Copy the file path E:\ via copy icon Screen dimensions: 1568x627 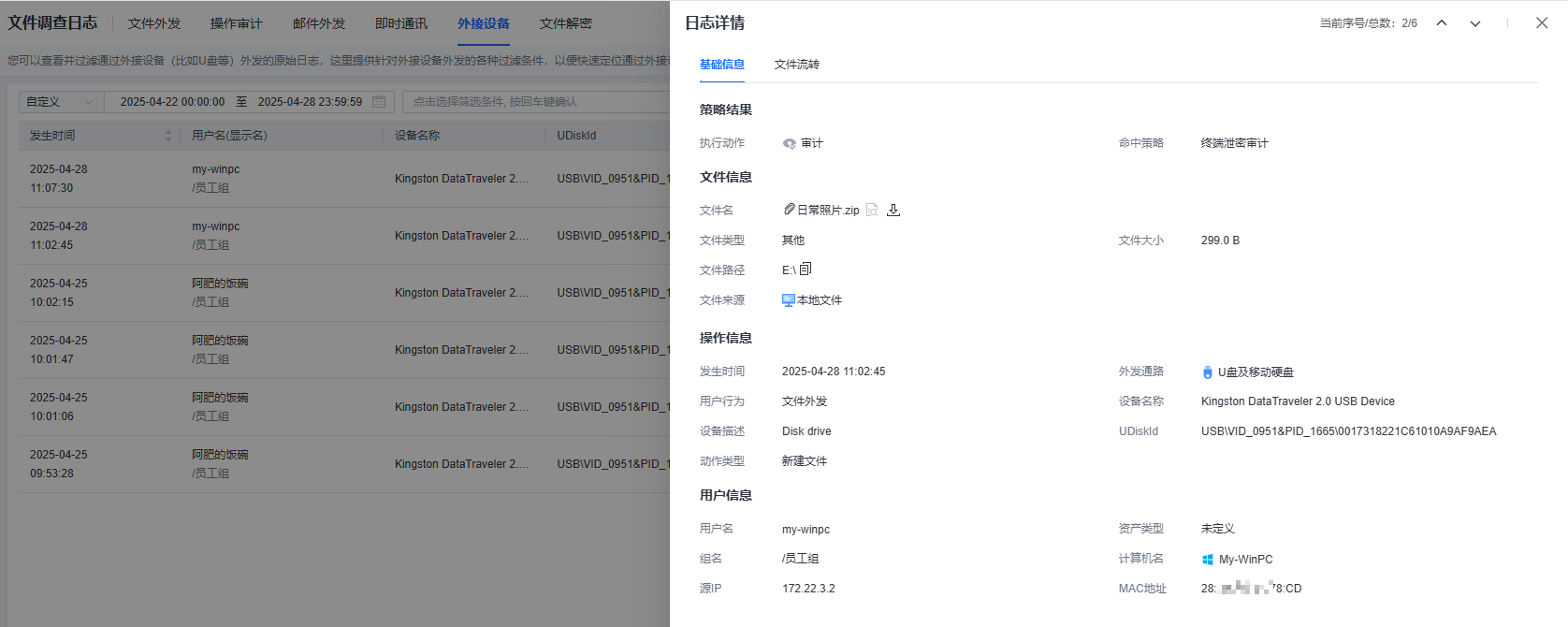[806, 270]
